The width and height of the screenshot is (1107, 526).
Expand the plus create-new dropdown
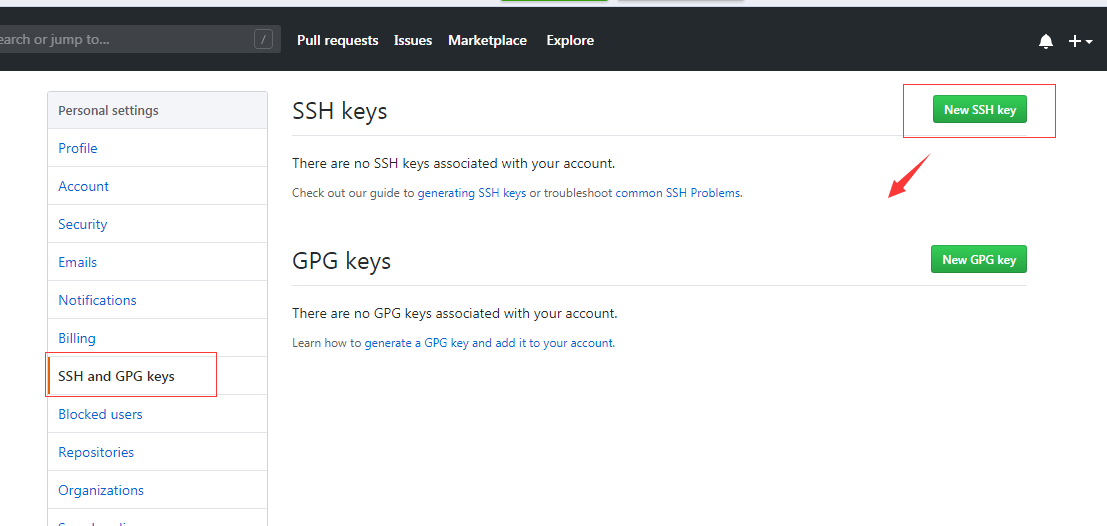[1080, 41]
